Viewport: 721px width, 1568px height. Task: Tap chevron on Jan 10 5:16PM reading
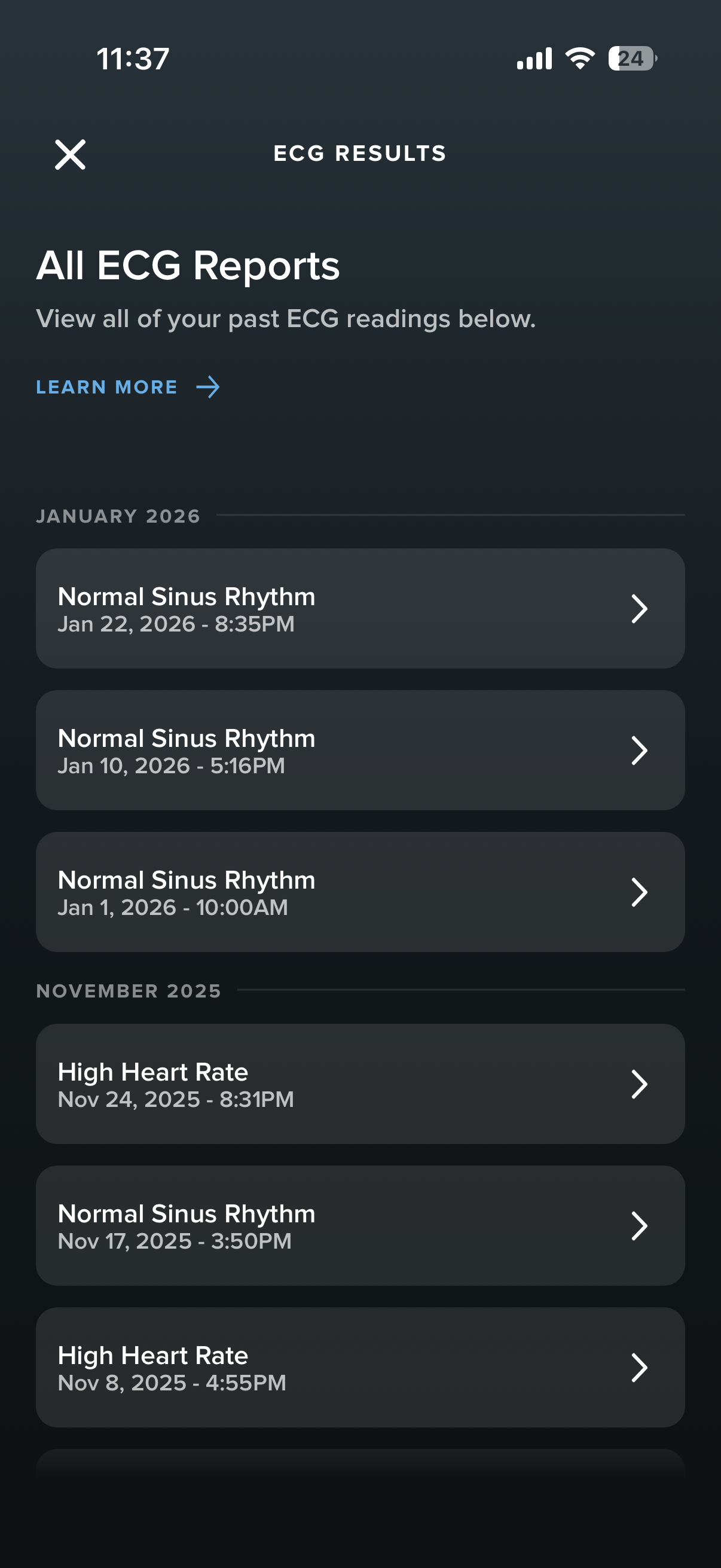(639, 751)
